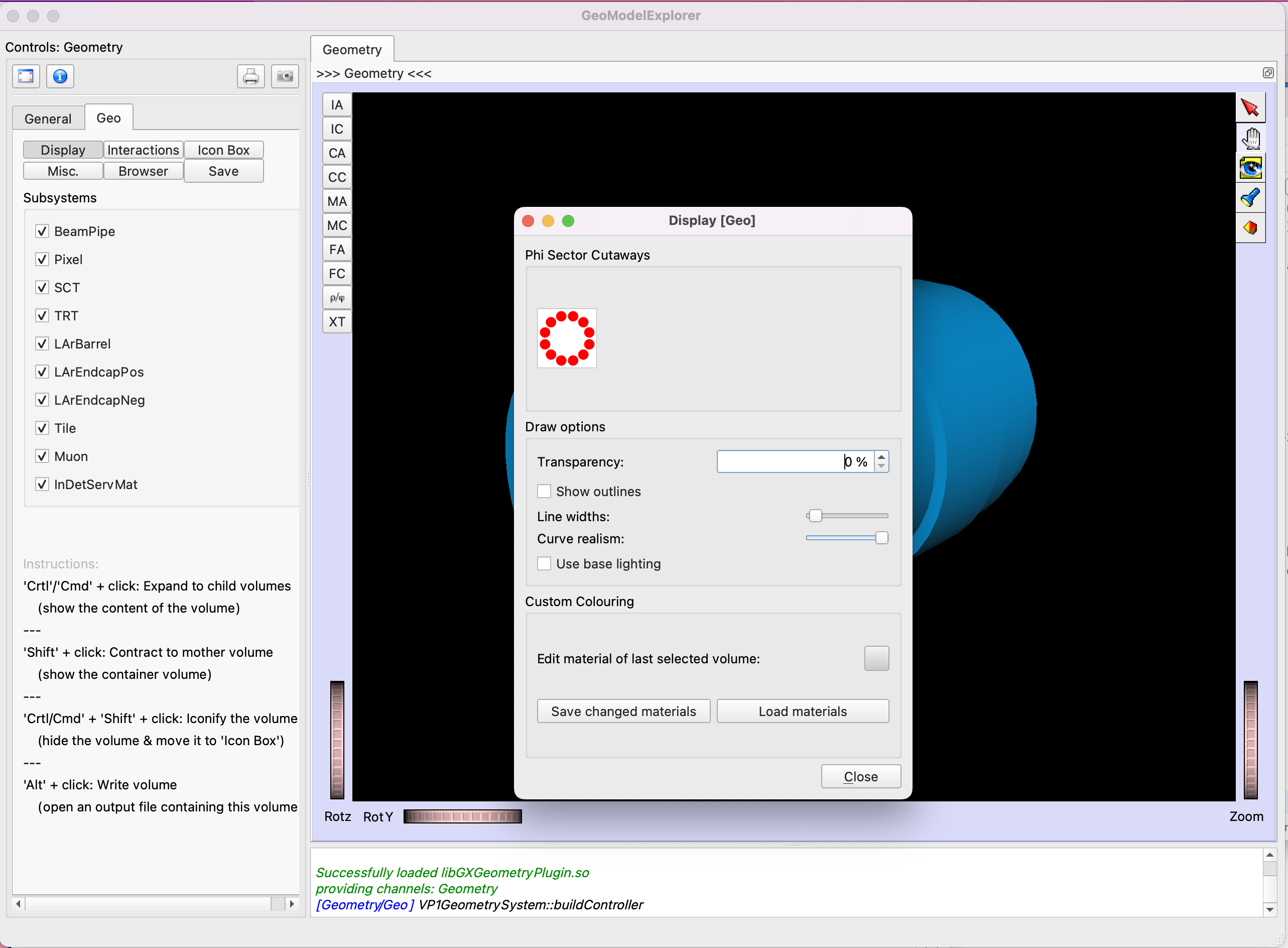Open the Icon Box
The image size is (1288, 948).
[224, 150]
